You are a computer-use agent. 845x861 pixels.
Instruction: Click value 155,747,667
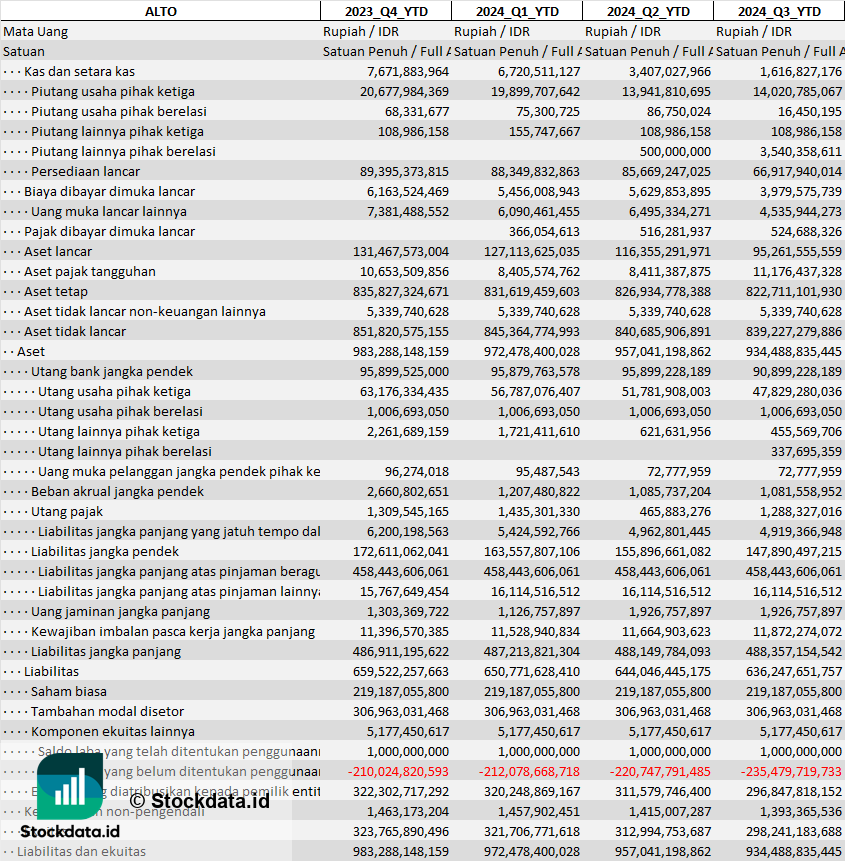544,131
